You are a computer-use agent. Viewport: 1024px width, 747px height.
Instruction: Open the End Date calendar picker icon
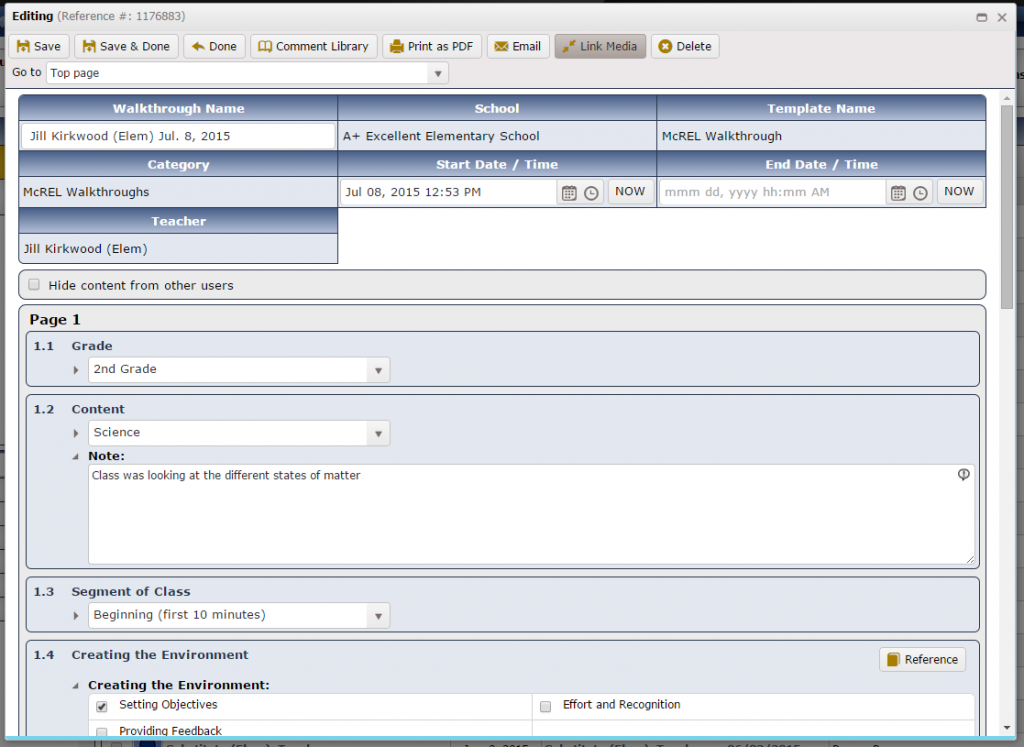pos(898,193)
